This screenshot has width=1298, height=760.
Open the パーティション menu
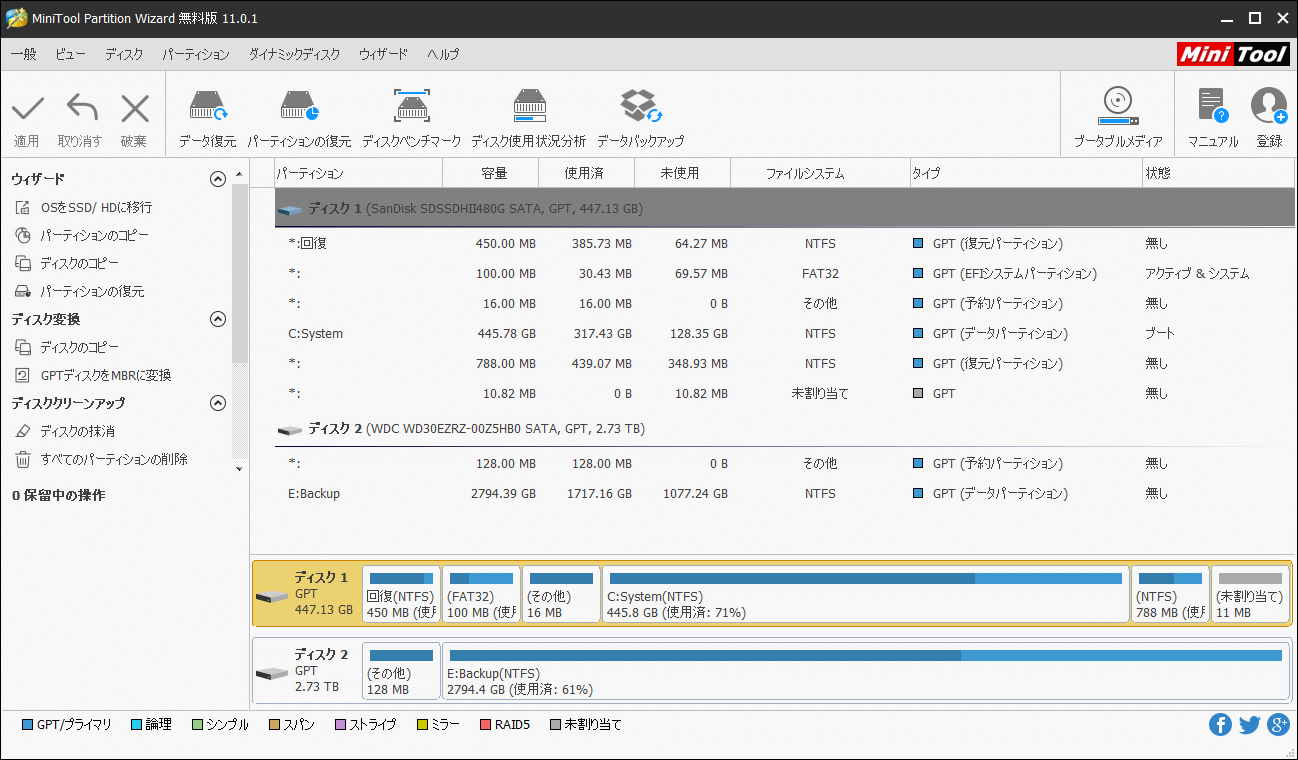[x=196, y=54]
